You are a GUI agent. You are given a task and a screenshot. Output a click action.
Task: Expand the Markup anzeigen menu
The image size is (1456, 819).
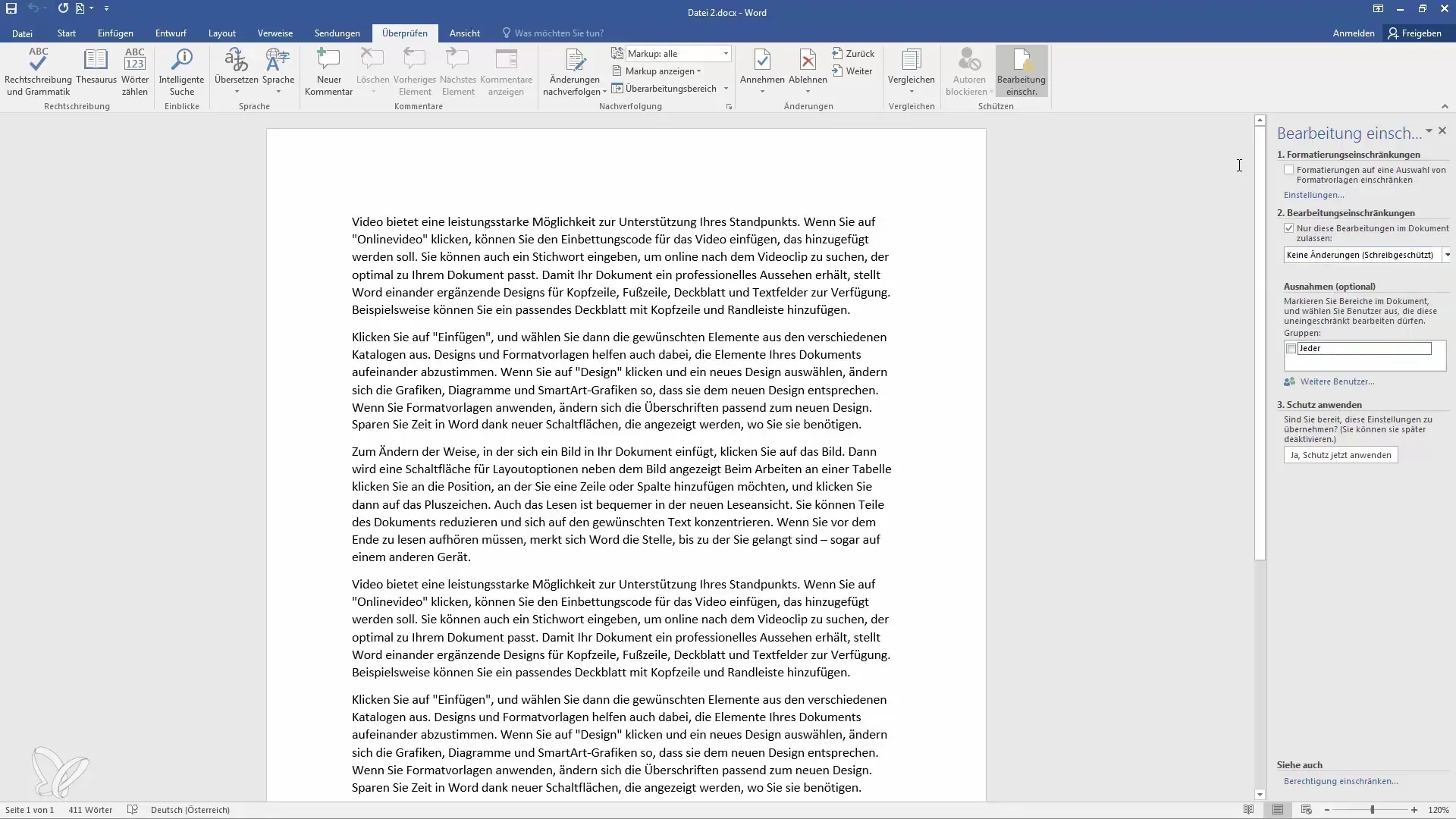point(657,71)
